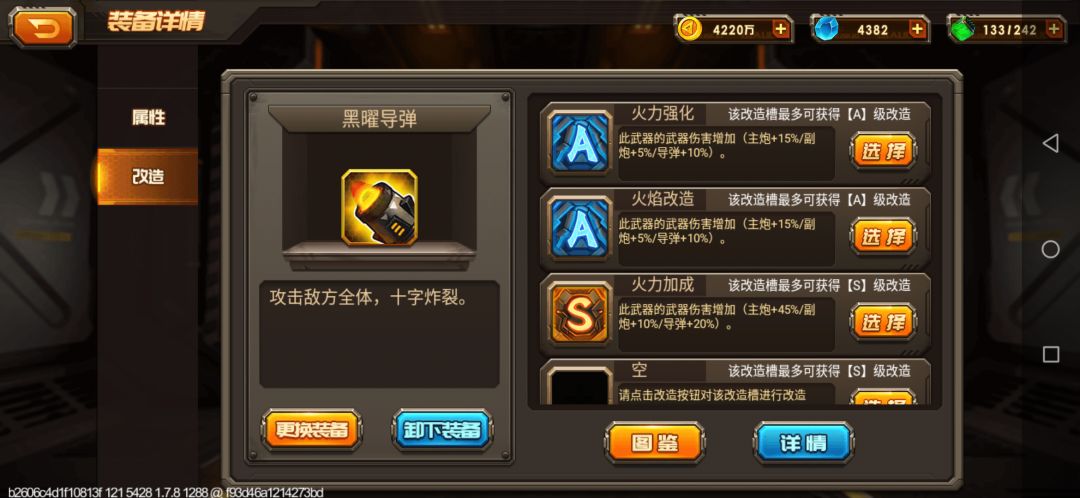Tap the green energy cube icon
Image resolution: width=1080 pixels, height=498 pixels.
(961, 30)
